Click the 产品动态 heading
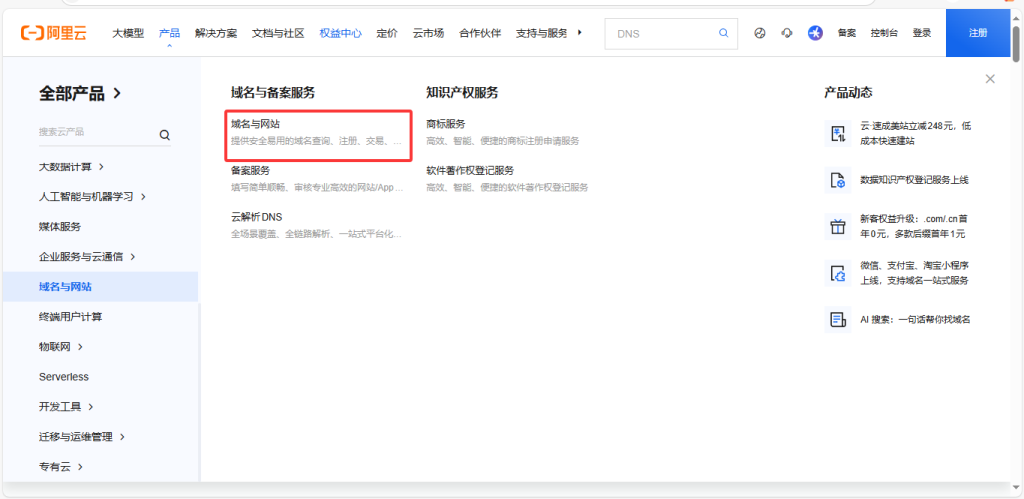The height and width of the screenshot is (499, 1024). tap(848, 93)
